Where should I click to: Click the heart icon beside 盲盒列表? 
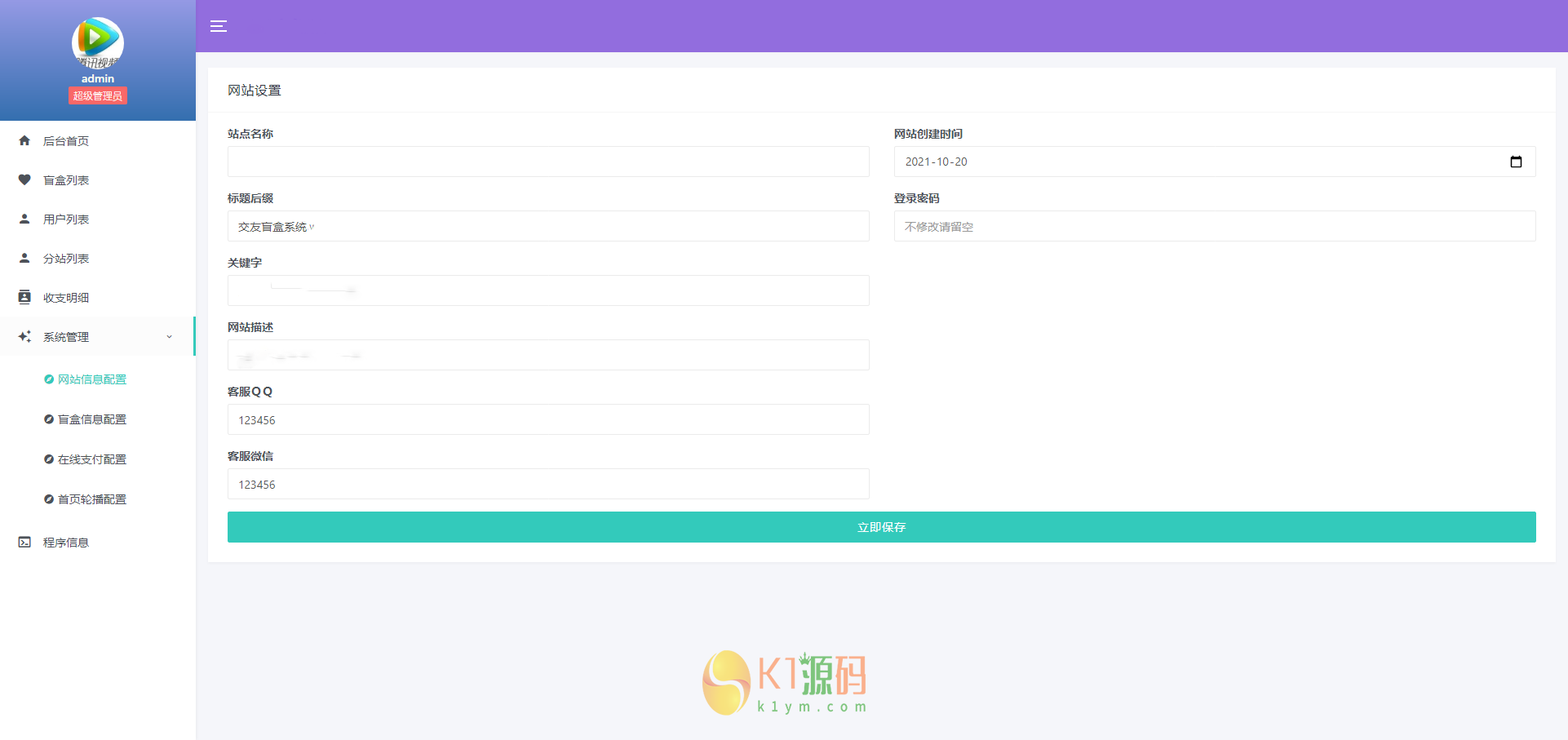(24, 179)
